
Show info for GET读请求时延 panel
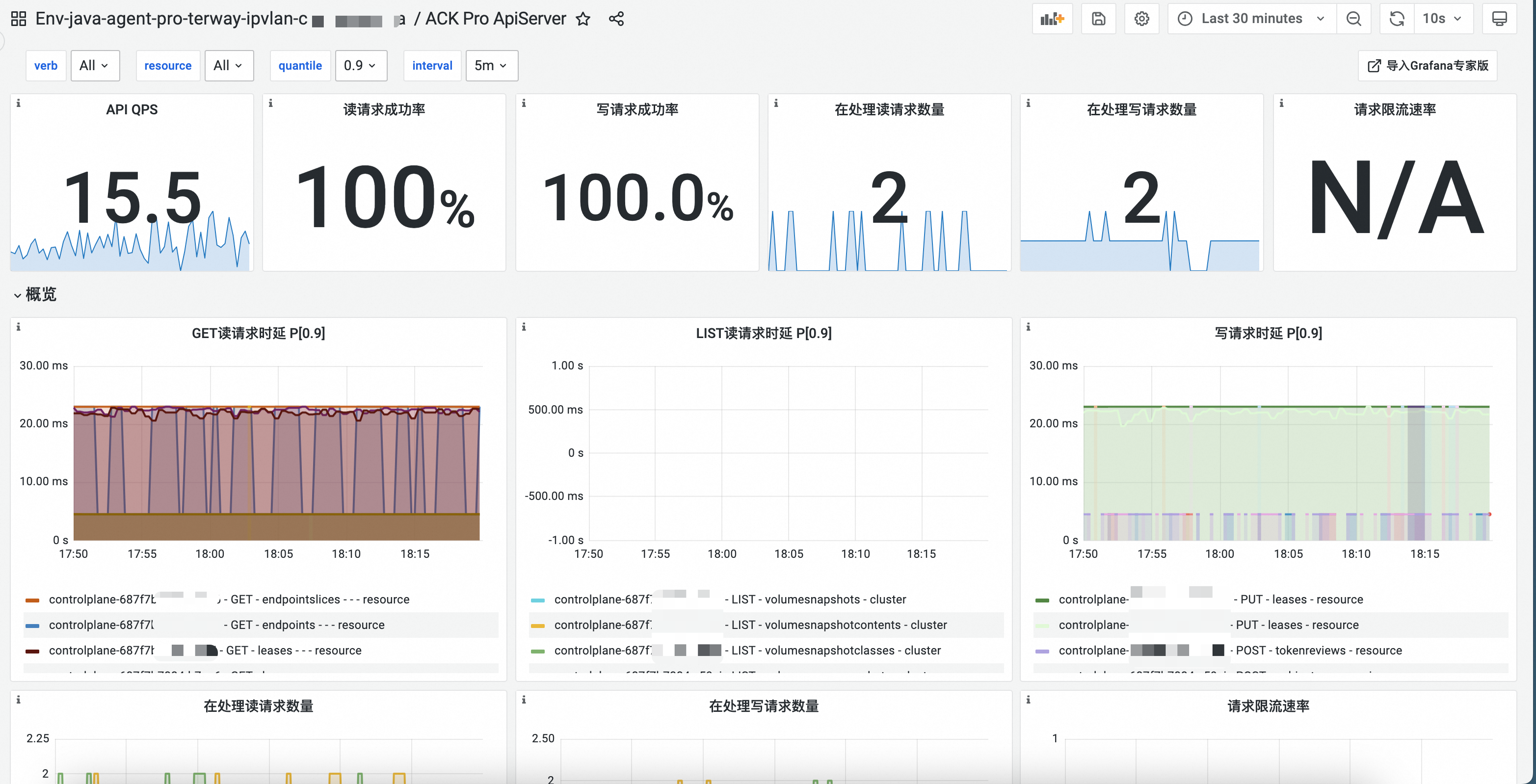pyautogui.click(x=19, y=327)
